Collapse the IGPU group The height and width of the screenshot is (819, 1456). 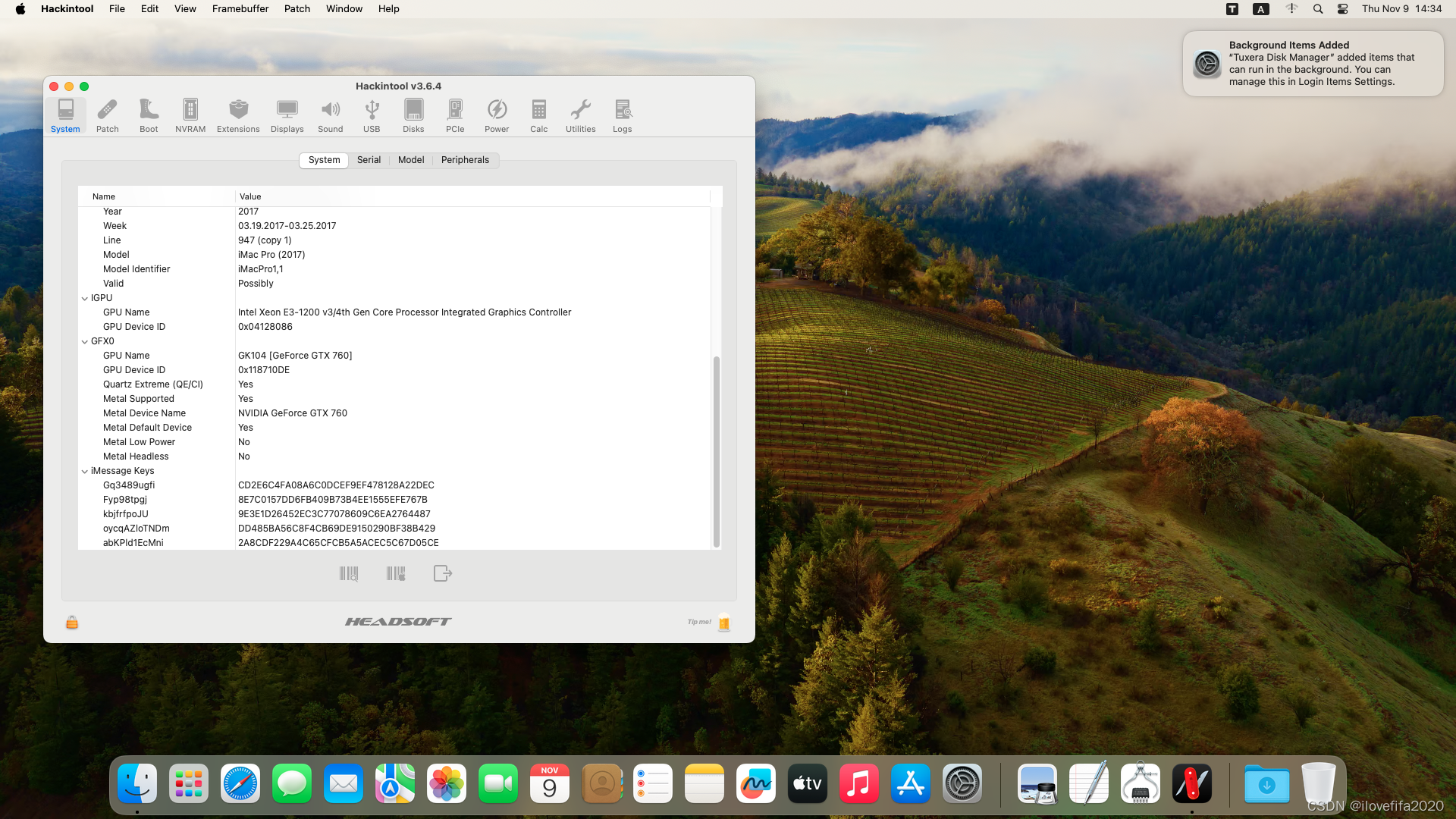85,299
